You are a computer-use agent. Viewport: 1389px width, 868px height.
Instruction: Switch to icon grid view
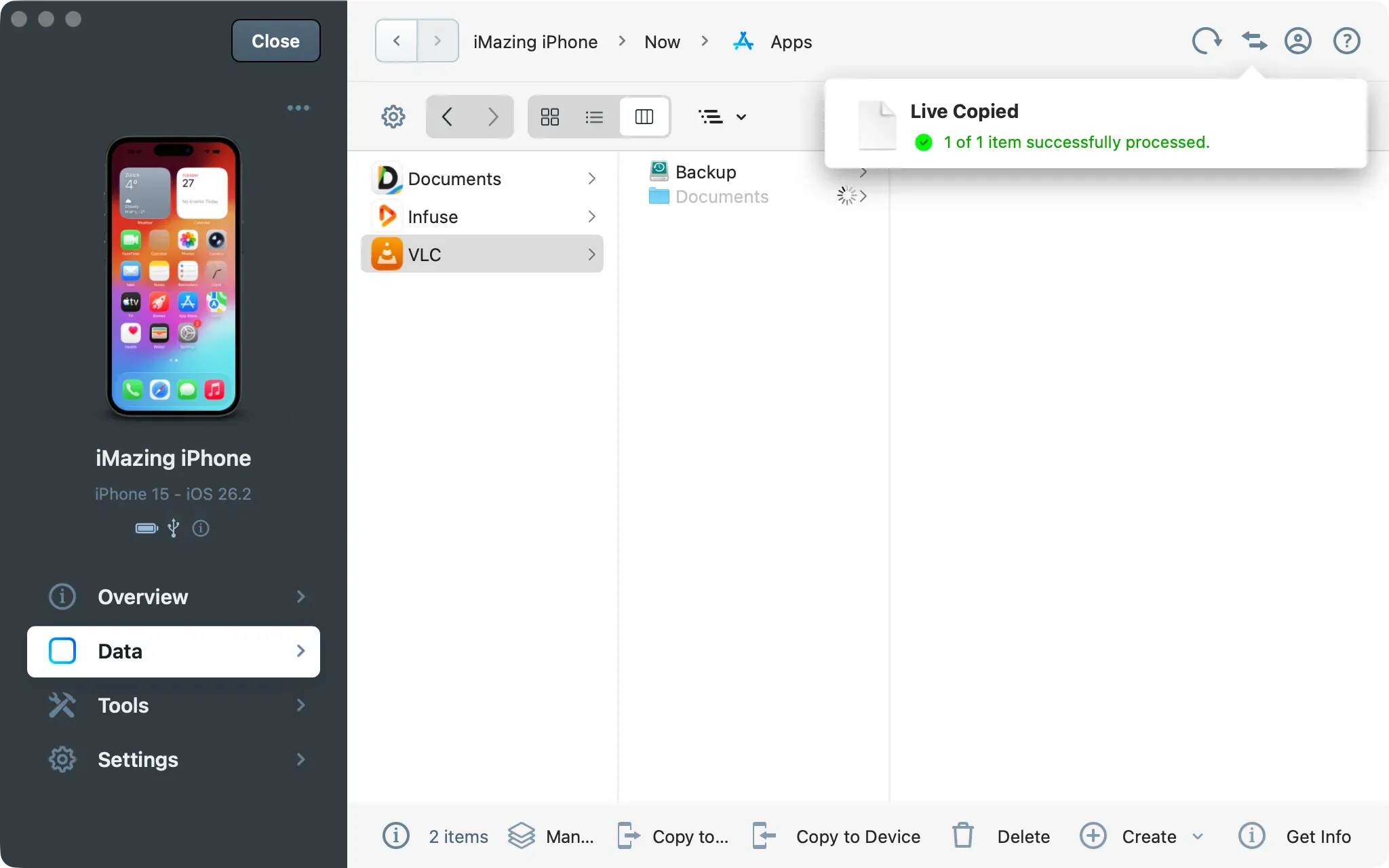click(550, 117)
